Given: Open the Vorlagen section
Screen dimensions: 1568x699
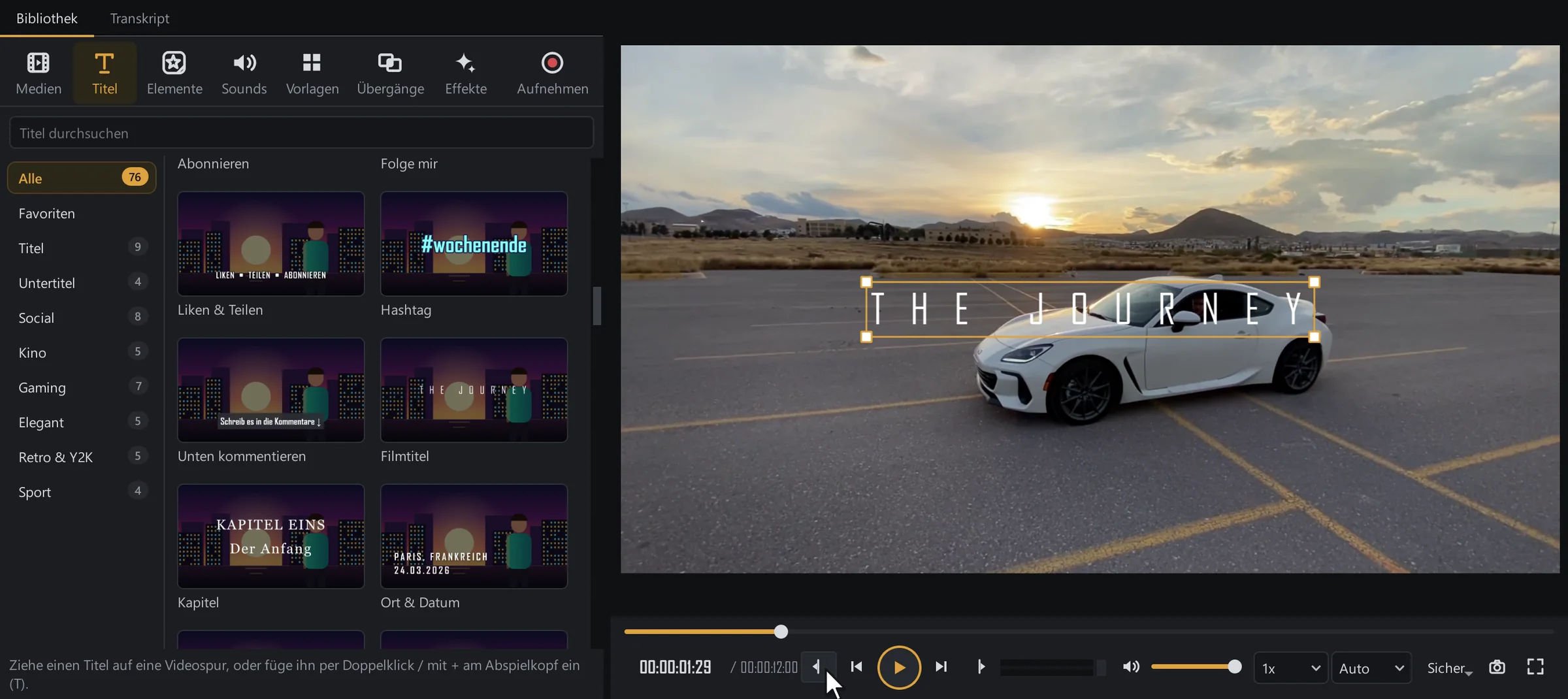Looking at the screenshot, I should tap(312, 73).
